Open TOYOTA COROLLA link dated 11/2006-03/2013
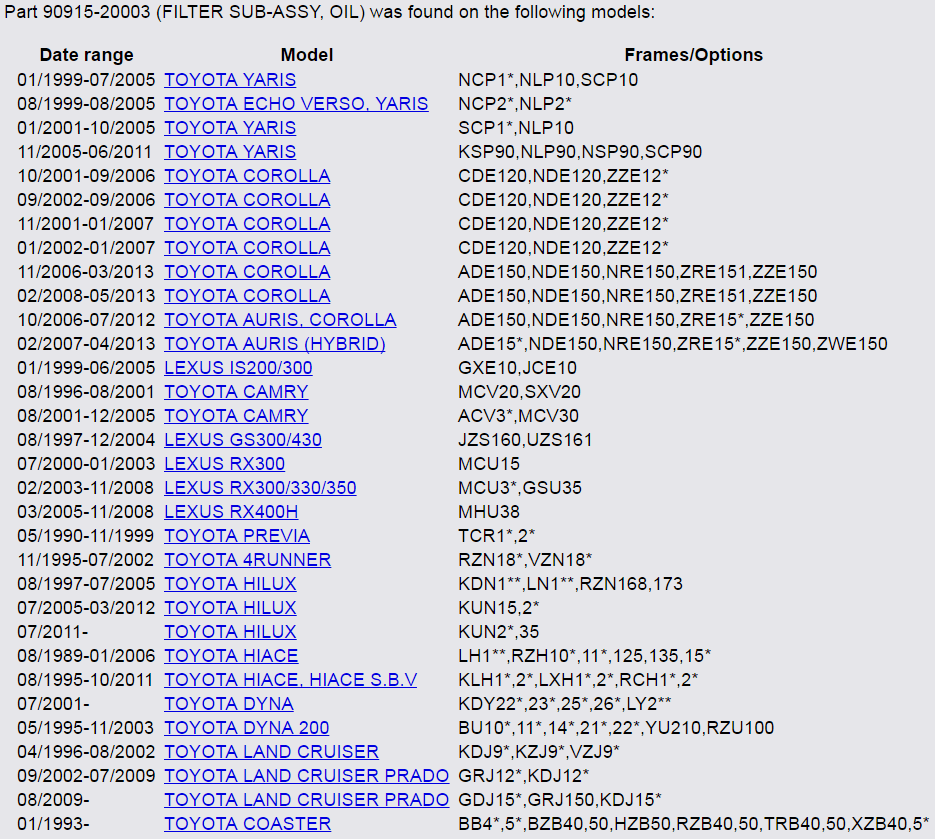 (247, 271)
